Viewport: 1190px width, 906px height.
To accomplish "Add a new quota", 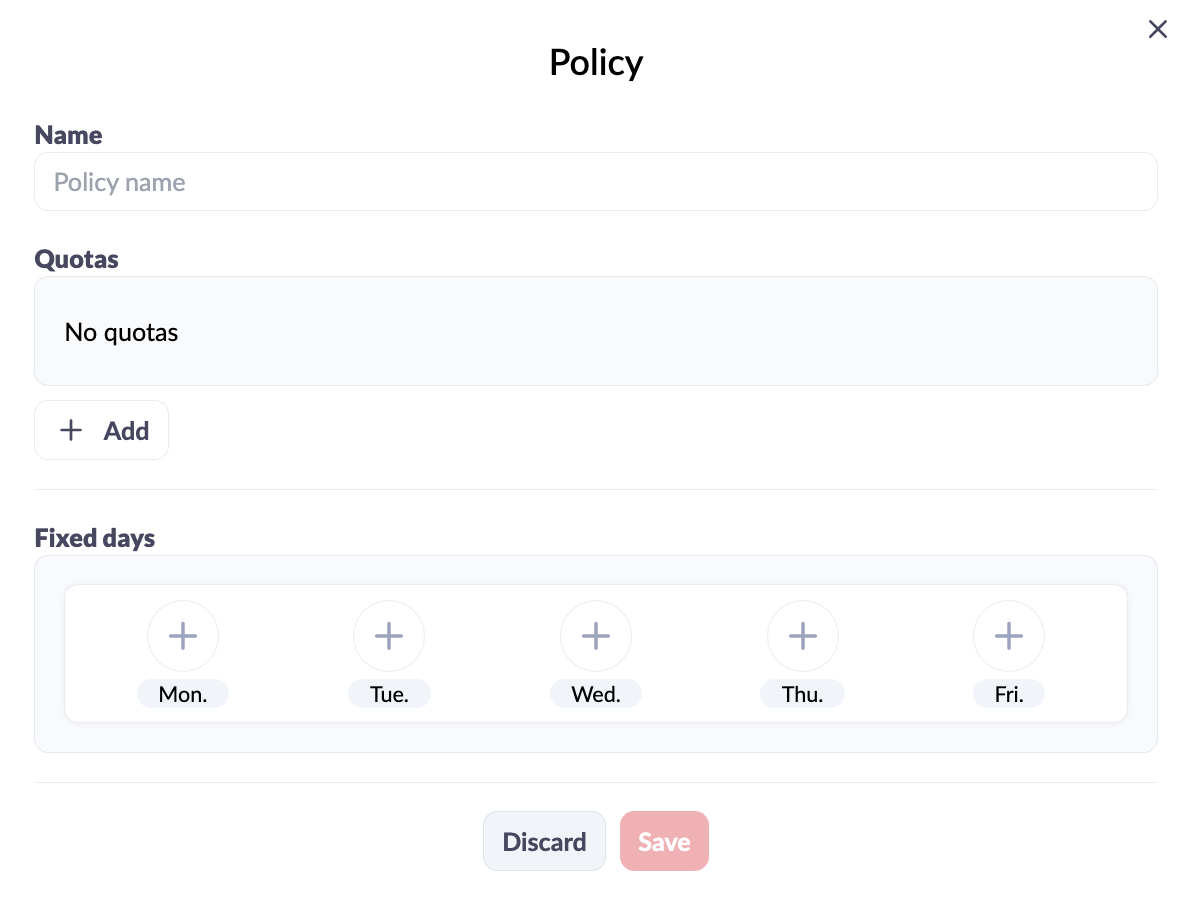I will [102, 430].
